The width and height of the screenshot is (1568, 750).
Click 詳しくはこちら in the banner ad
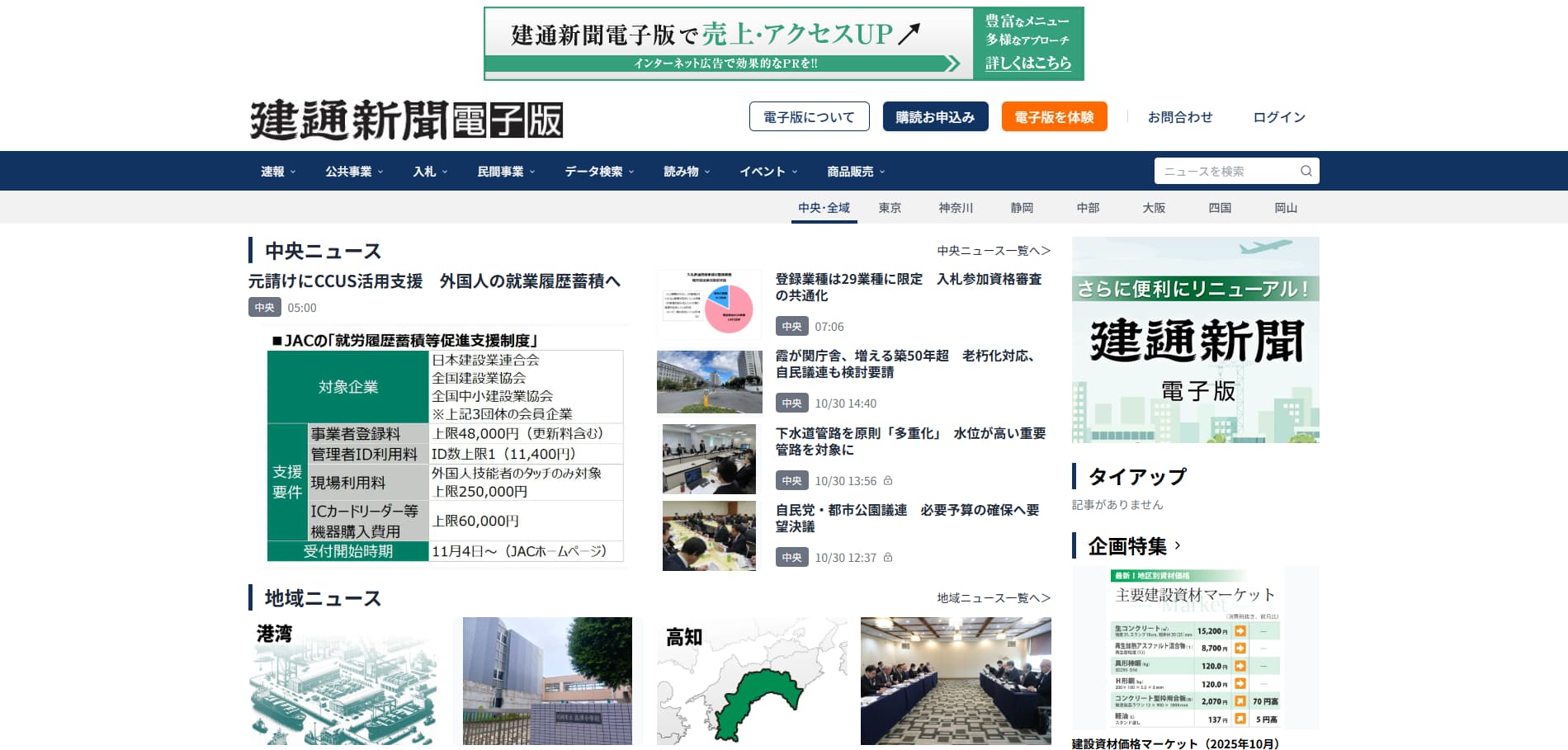[1026, 62]
